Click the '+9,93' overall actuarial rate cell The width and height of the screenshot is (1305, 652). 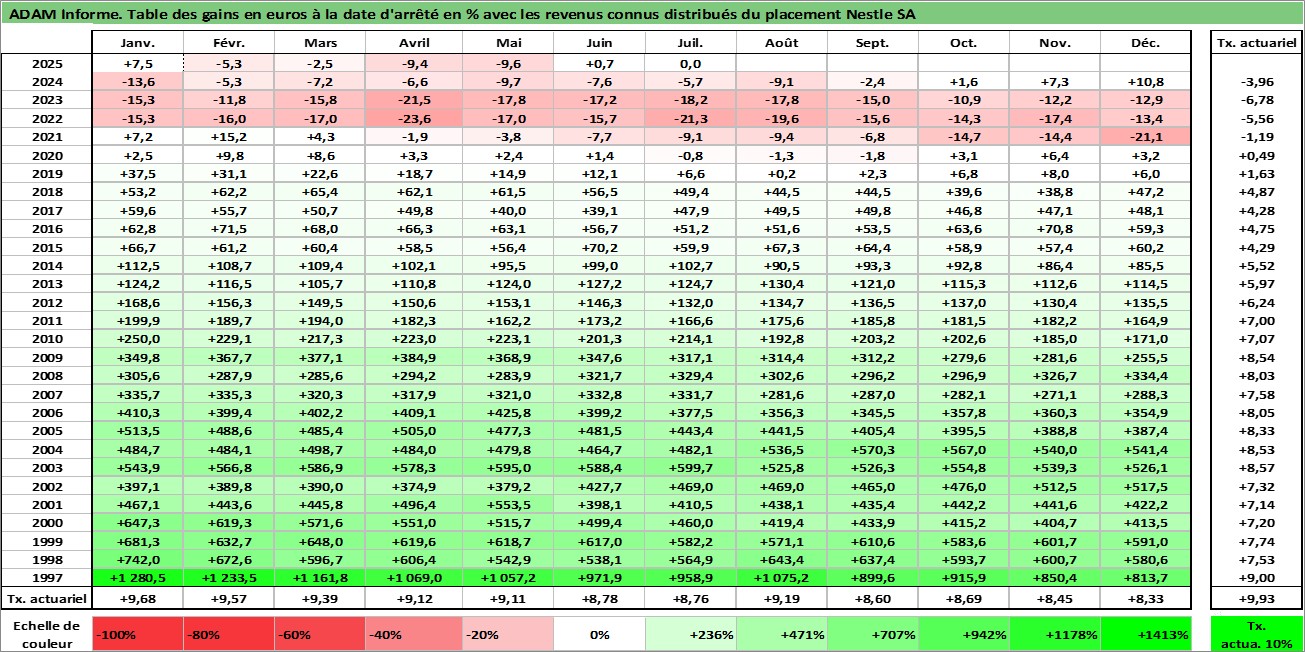click(1257, 598)
